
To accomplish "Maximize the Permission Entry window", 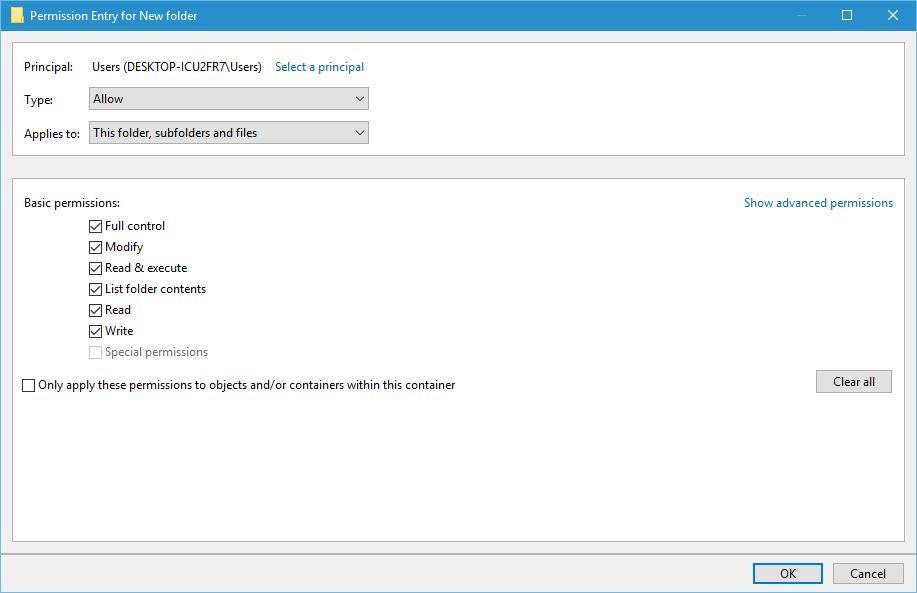I will (x=847, y=15).
